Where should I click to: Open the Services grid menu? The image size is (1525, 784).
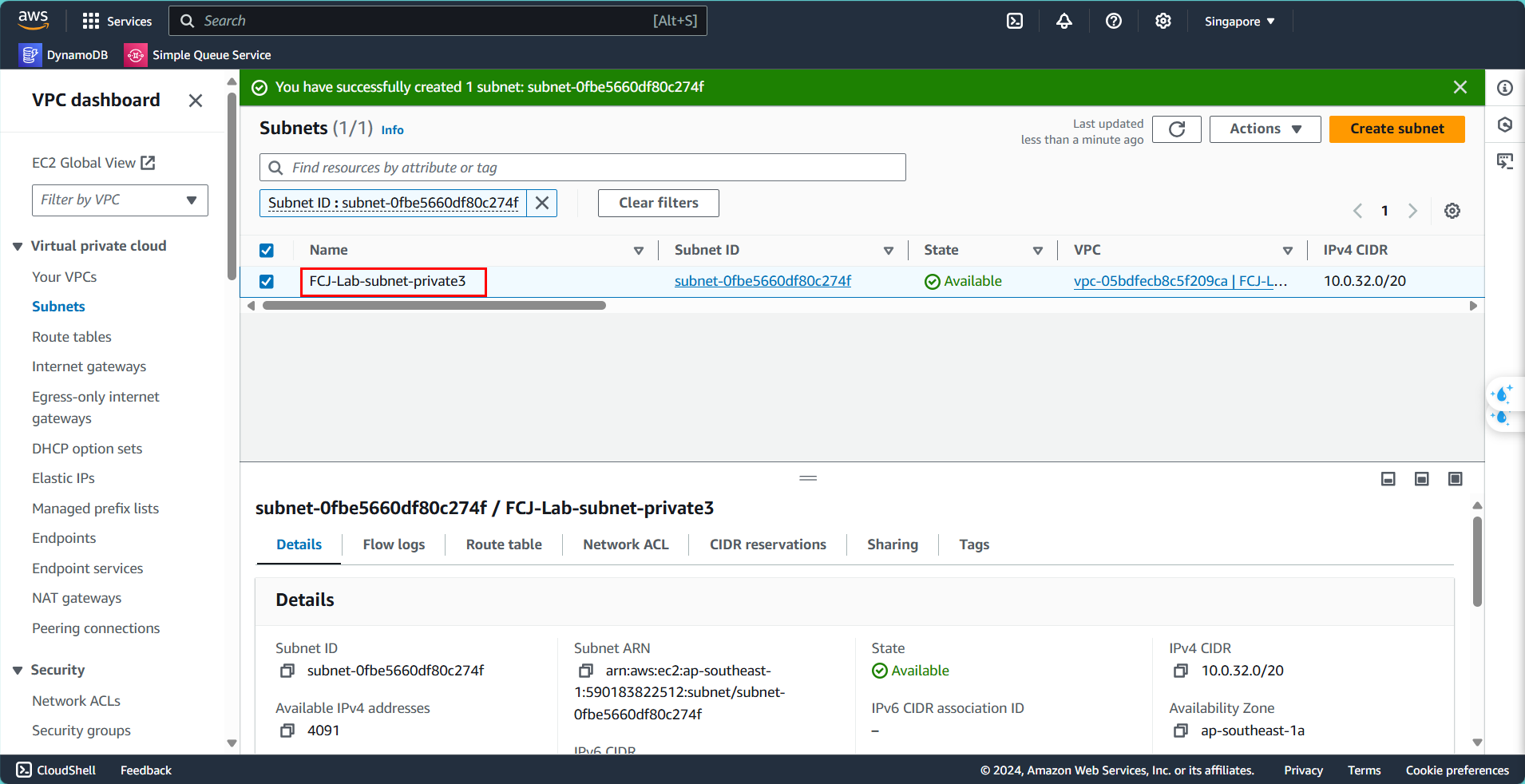click(x=117, y=21)
